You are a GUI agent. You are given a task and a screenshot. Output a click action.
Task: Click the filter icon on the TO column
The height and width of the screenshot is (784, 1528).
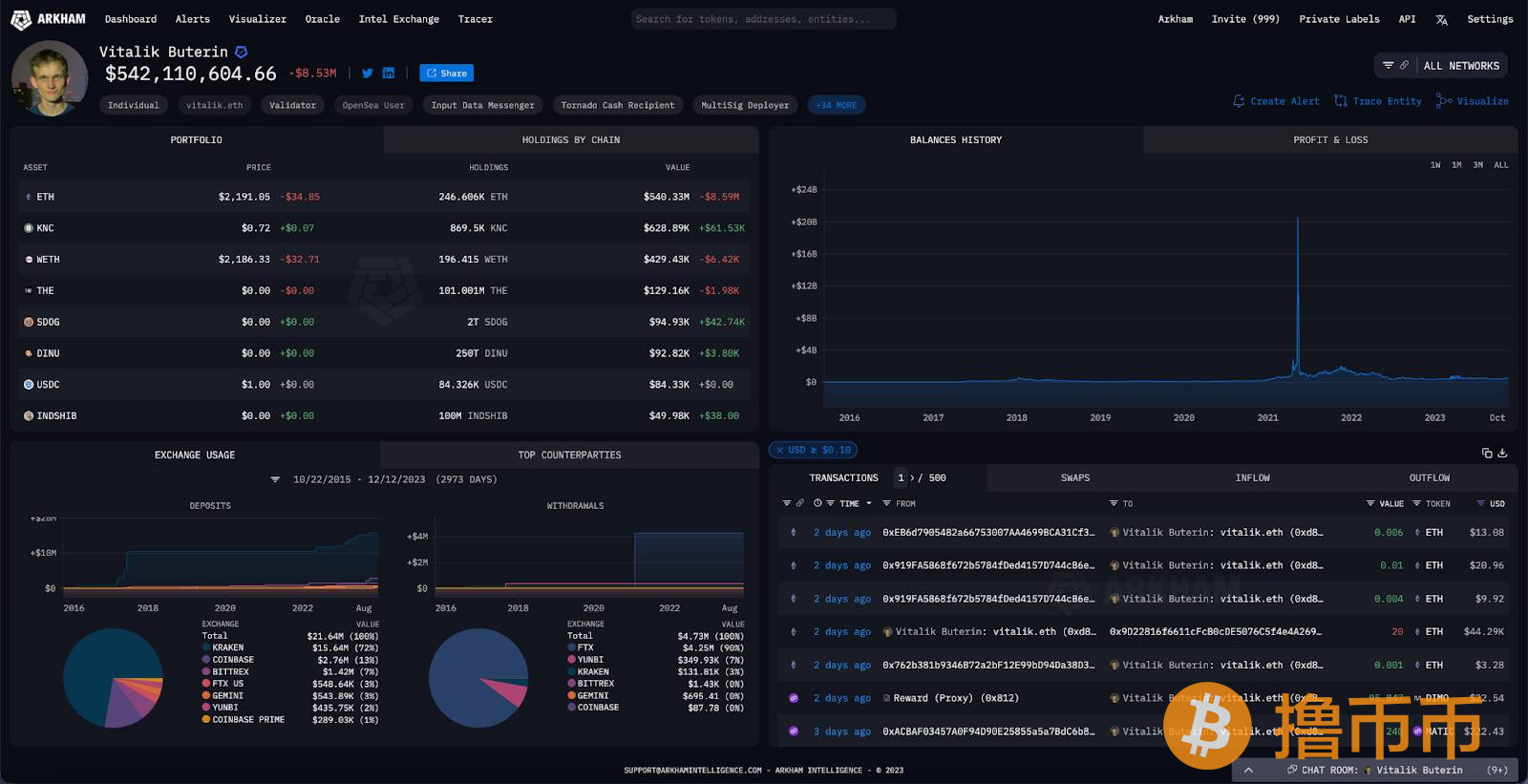tap(1114, 503)
